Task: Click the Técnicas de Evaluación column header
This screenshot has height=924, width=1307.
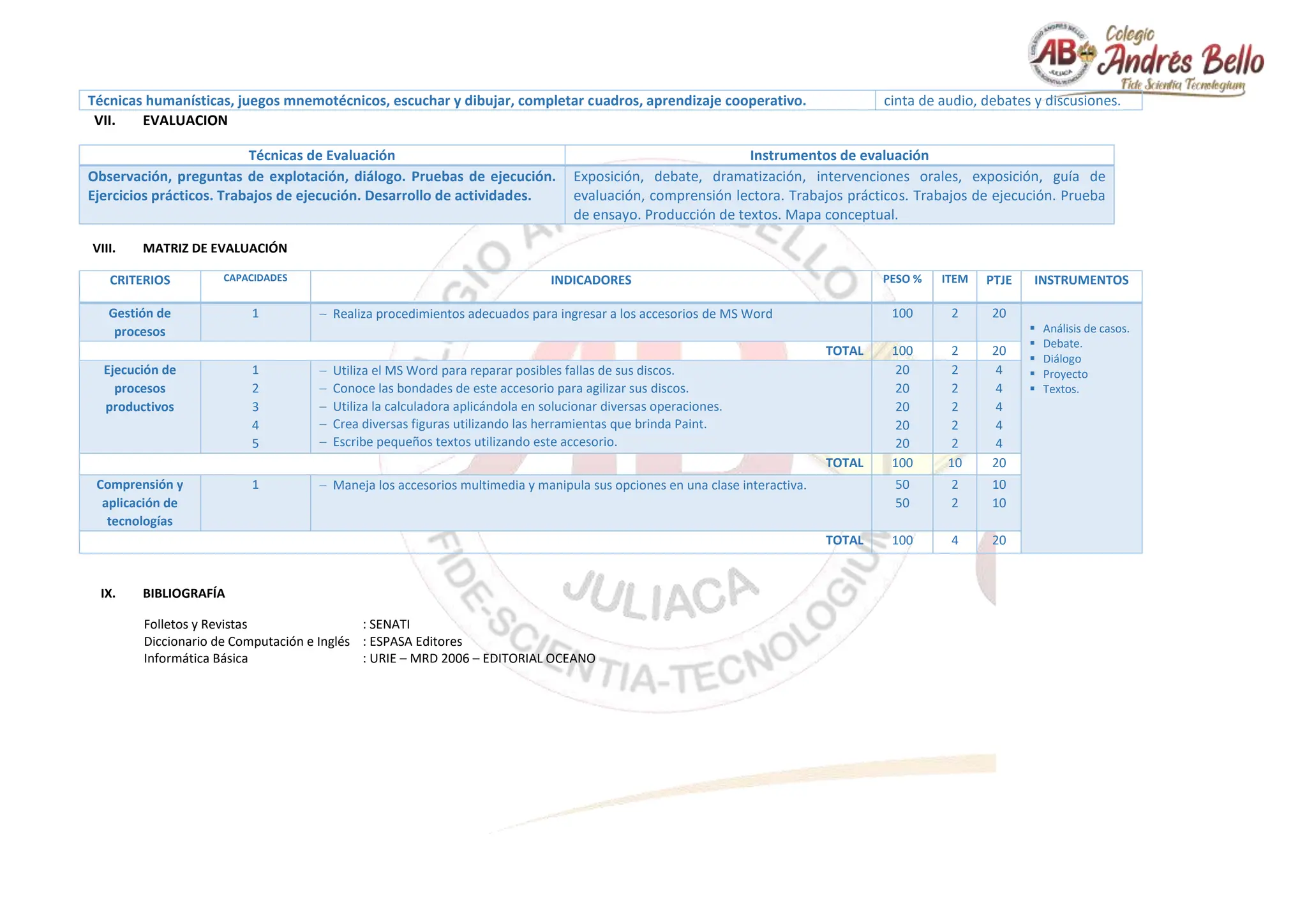Action: tap(322, 155)
